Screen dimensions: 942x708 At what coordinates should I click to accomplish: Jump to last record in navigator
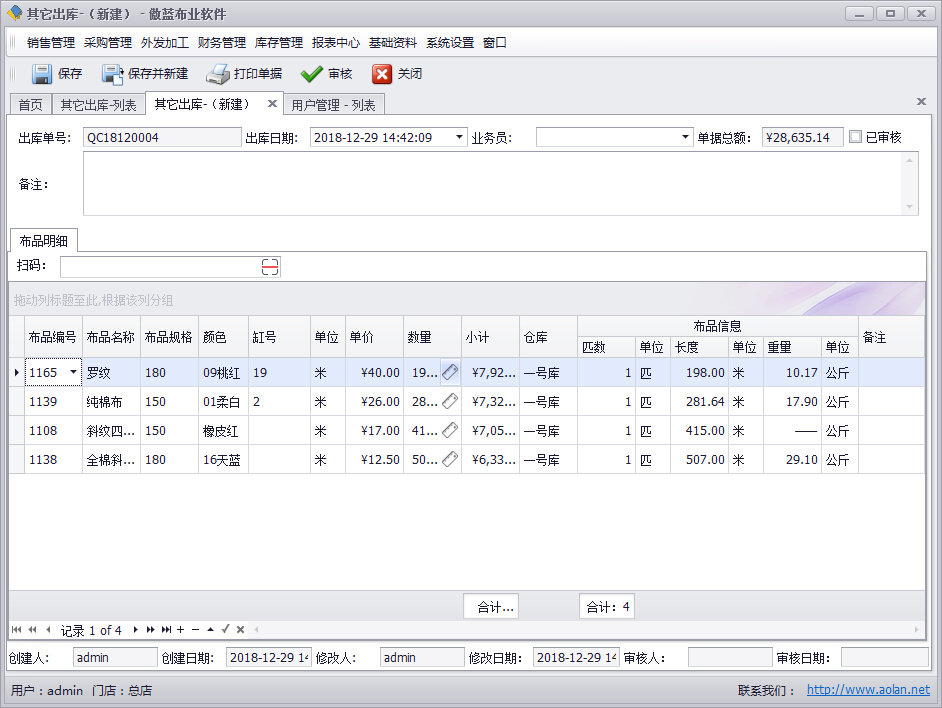166,629
